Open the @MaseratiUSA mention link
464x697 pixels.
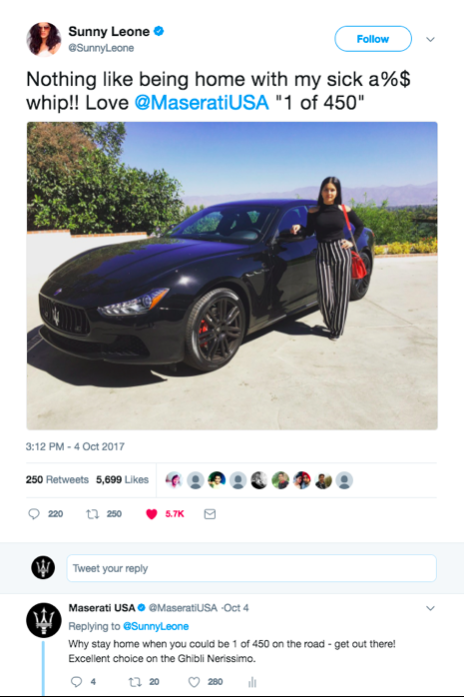tap(201, 103)
